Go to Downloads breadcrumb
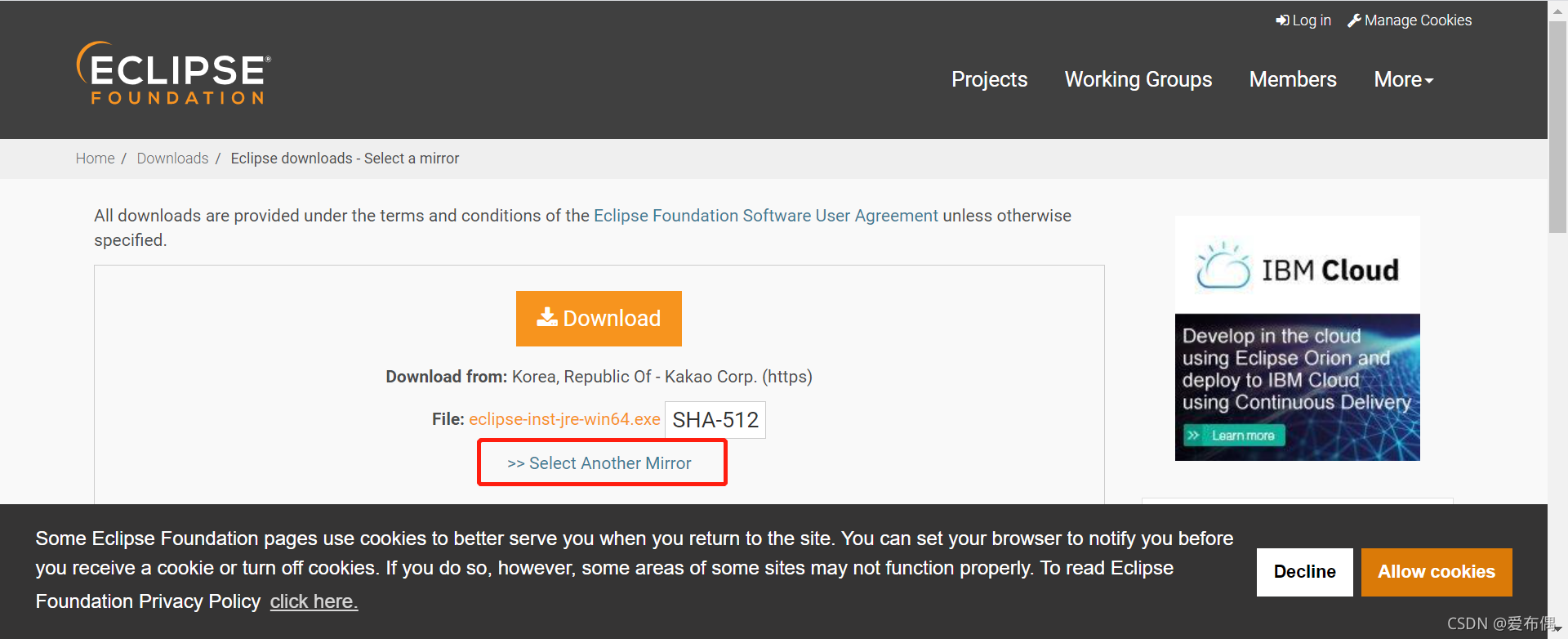The height and width of the screenshot is (639, 1568). coord(172,159)
